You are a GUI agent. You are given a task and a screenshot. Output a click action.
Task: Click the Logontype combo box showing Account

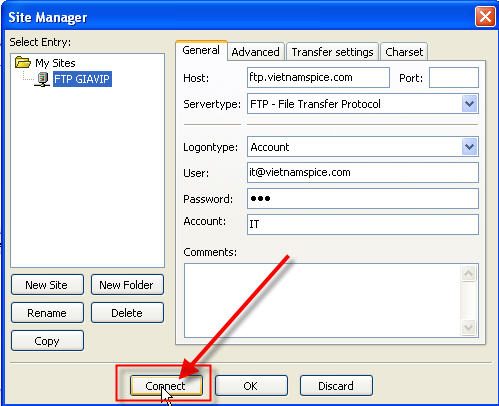[x=363, y=147]
